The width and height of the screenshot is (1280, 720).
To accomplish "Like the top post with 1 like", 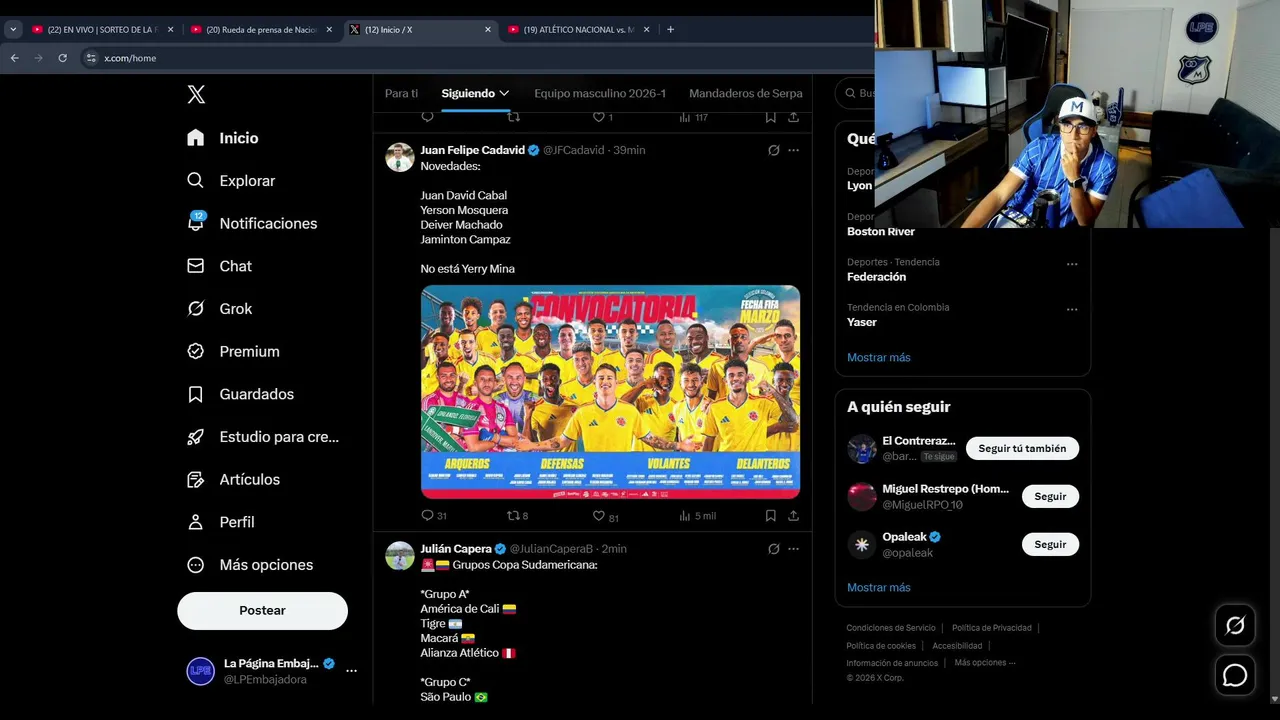I will point(602,117).
